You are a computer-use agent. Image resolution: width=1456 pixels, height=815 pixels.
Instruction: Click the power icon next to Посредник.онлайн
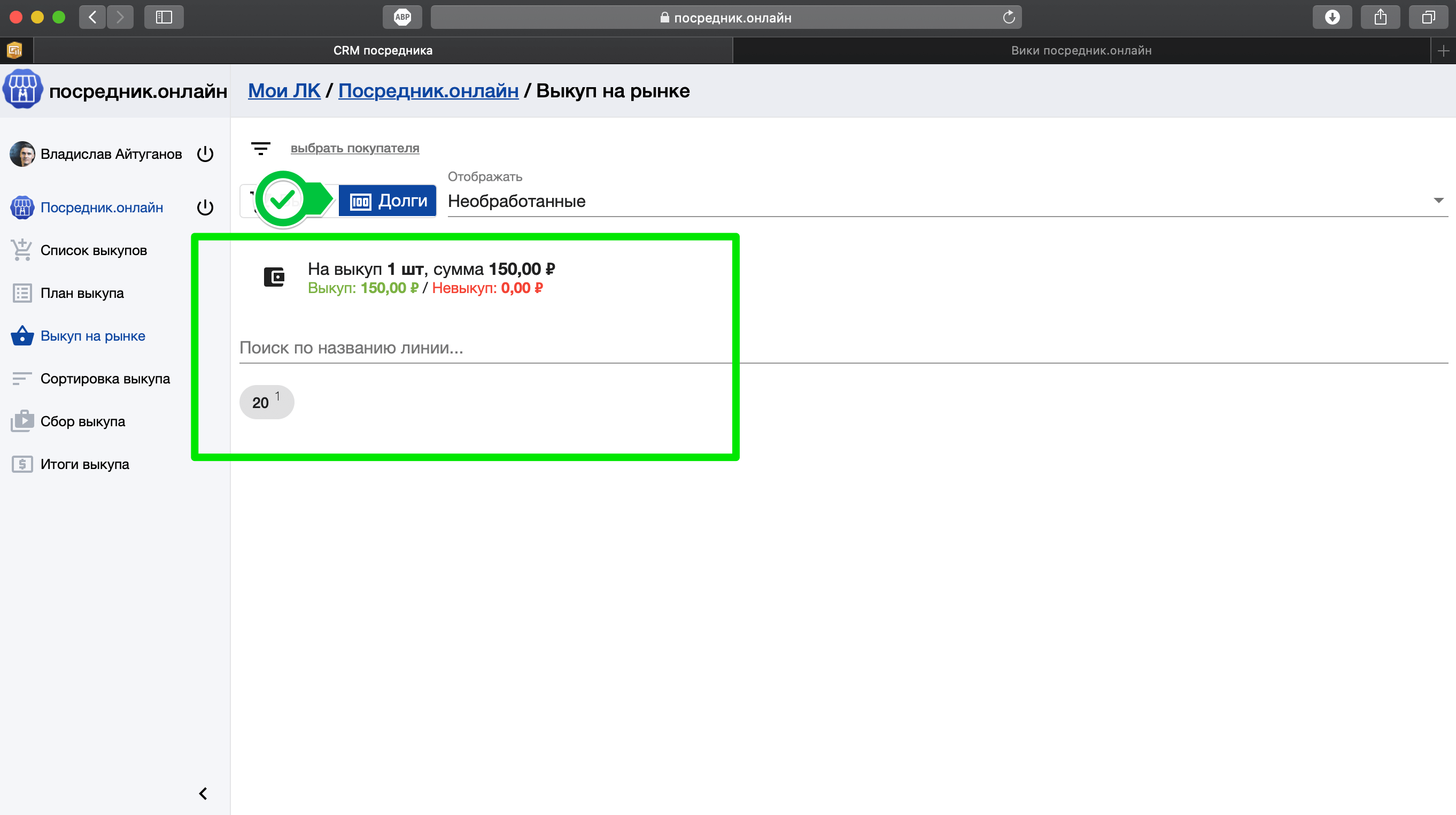[205, 207]
